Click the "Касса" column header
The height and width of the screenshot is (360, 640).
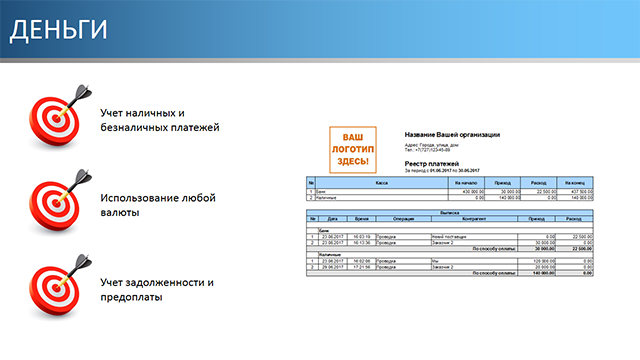coord(382,183)
